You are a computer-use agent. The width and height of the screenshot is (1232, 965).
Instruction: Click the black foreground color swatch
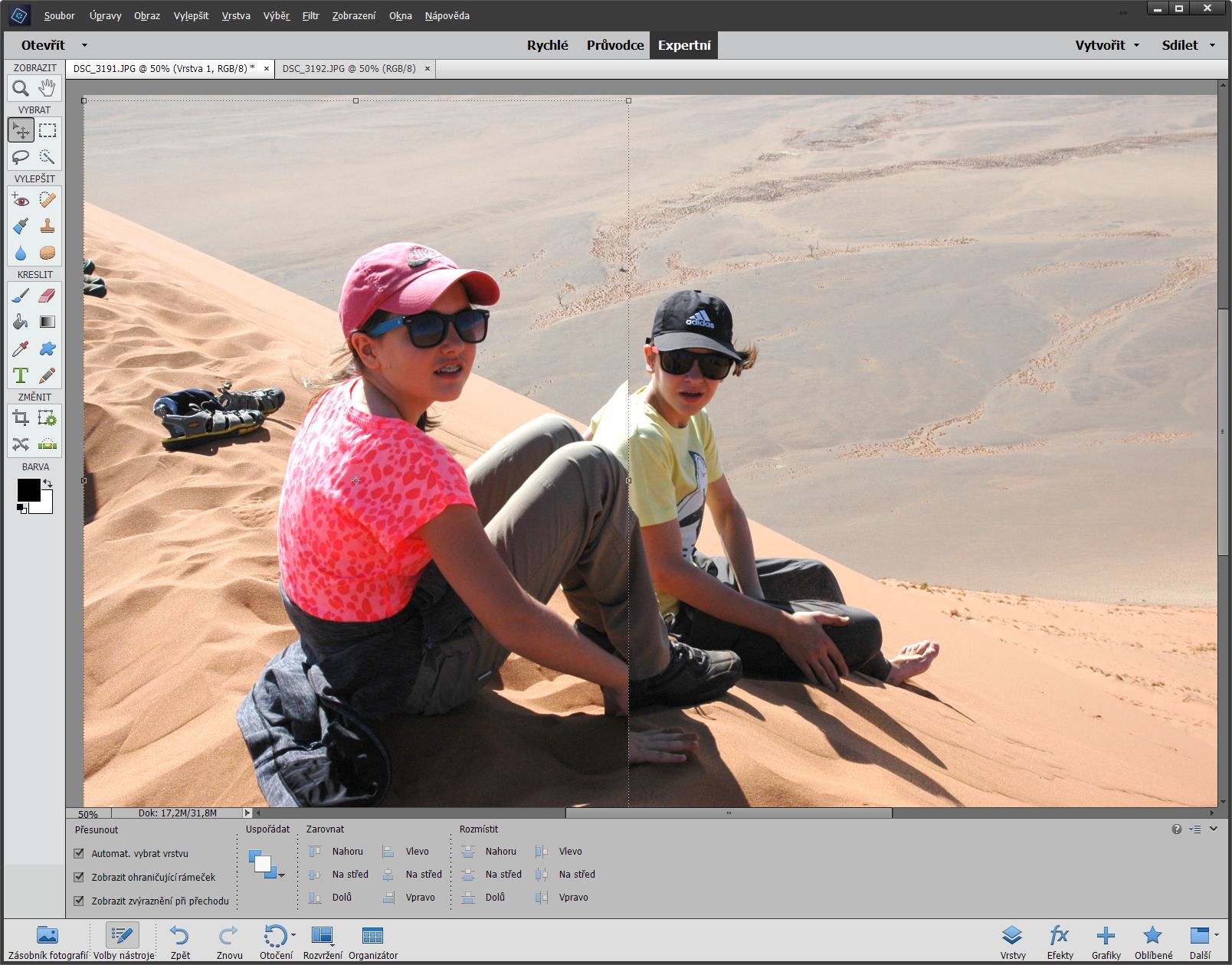click(x=29, y=490)
